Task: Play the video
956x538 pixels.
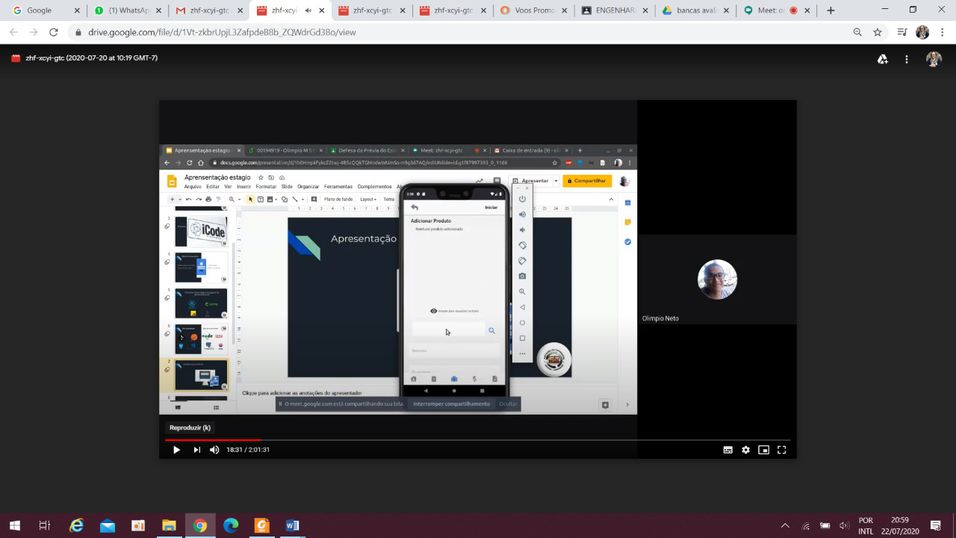Action: point(176,450)
